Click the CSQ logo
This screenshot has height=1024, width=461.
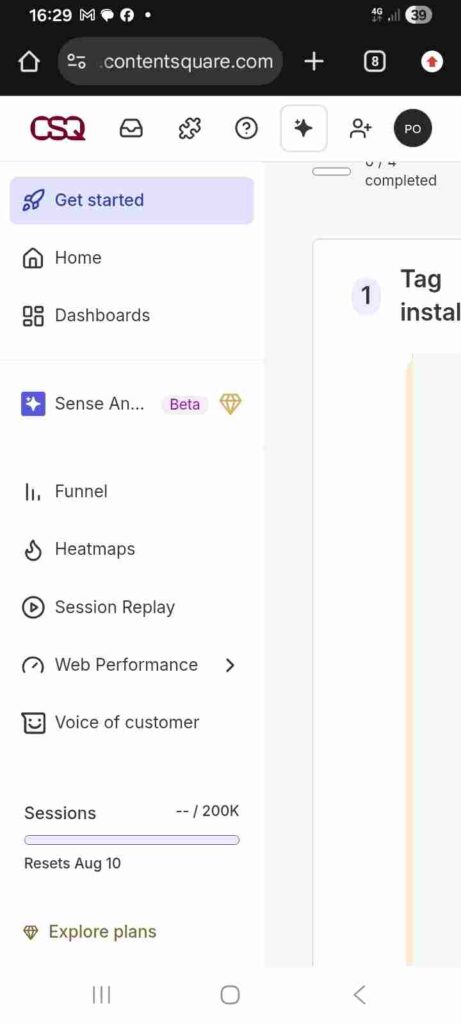pyautogui.click(x=57, y=129)
